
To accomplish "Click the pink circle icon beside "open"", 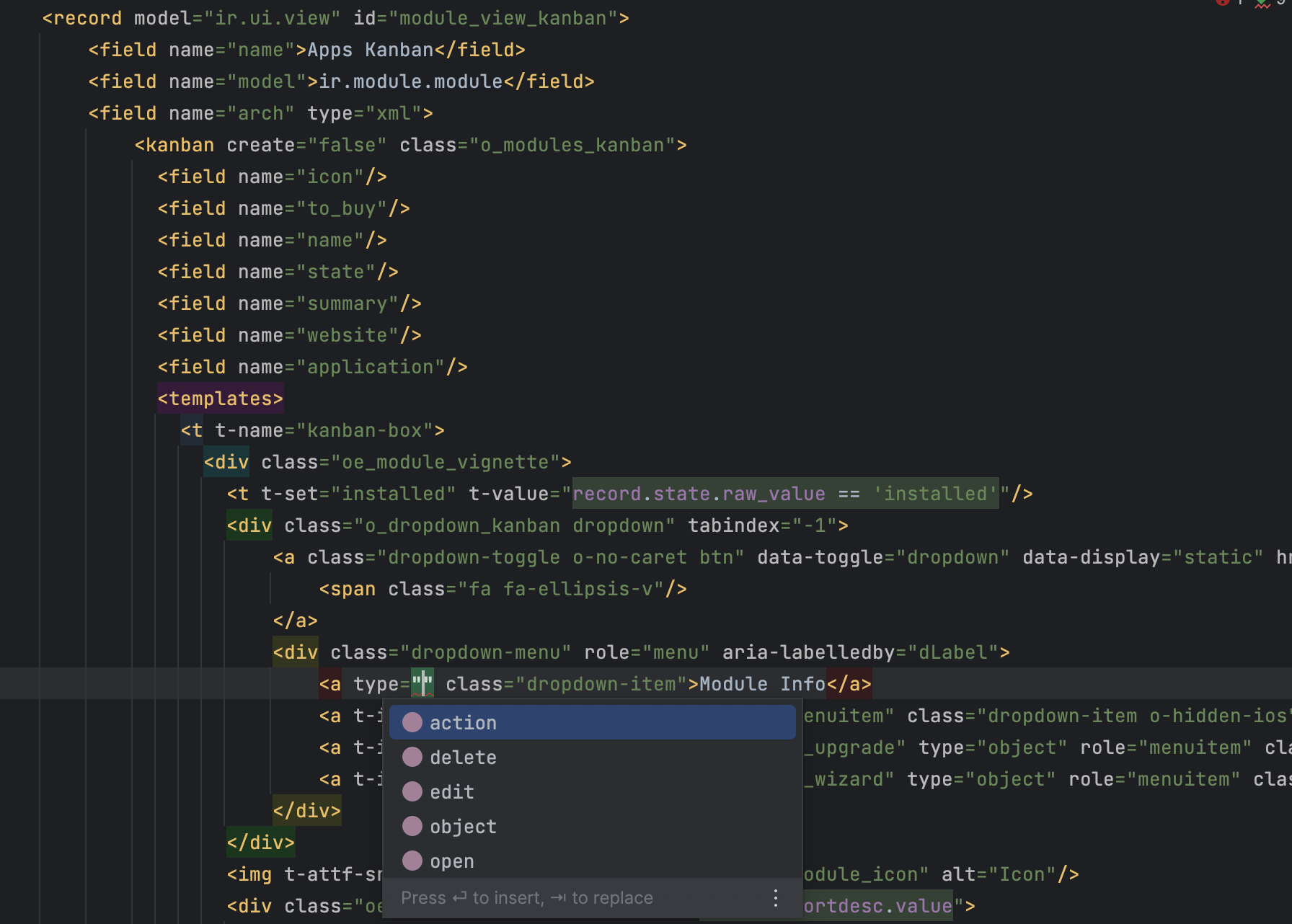I will [x=412, y=861].
